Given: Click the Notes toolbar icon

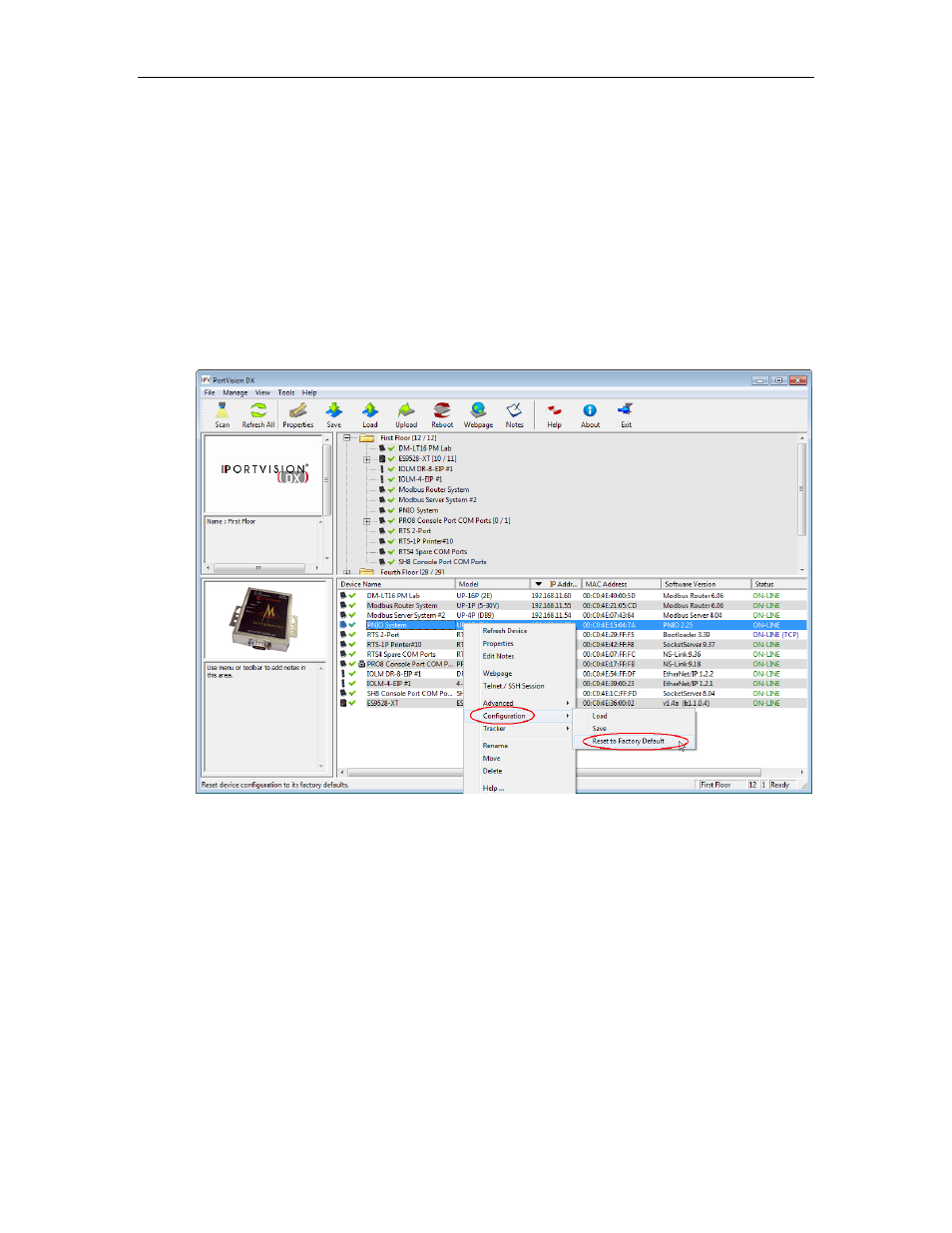Looking at the screenshot, I should (514, 410).
